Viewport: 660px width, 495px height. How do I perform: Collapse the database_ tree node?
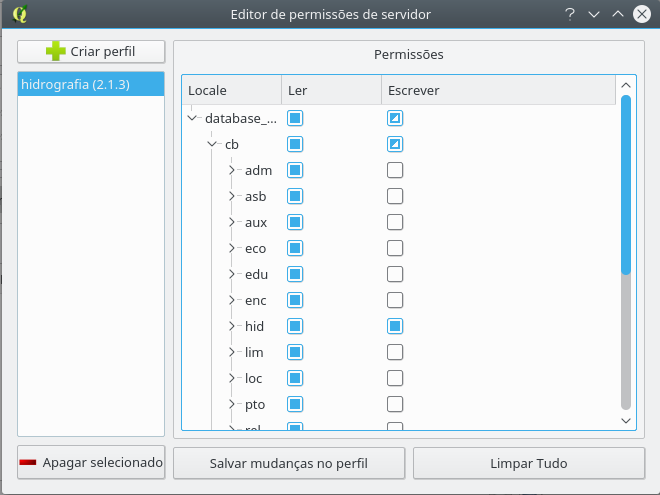pyautogui.click(x=192, y=118)
